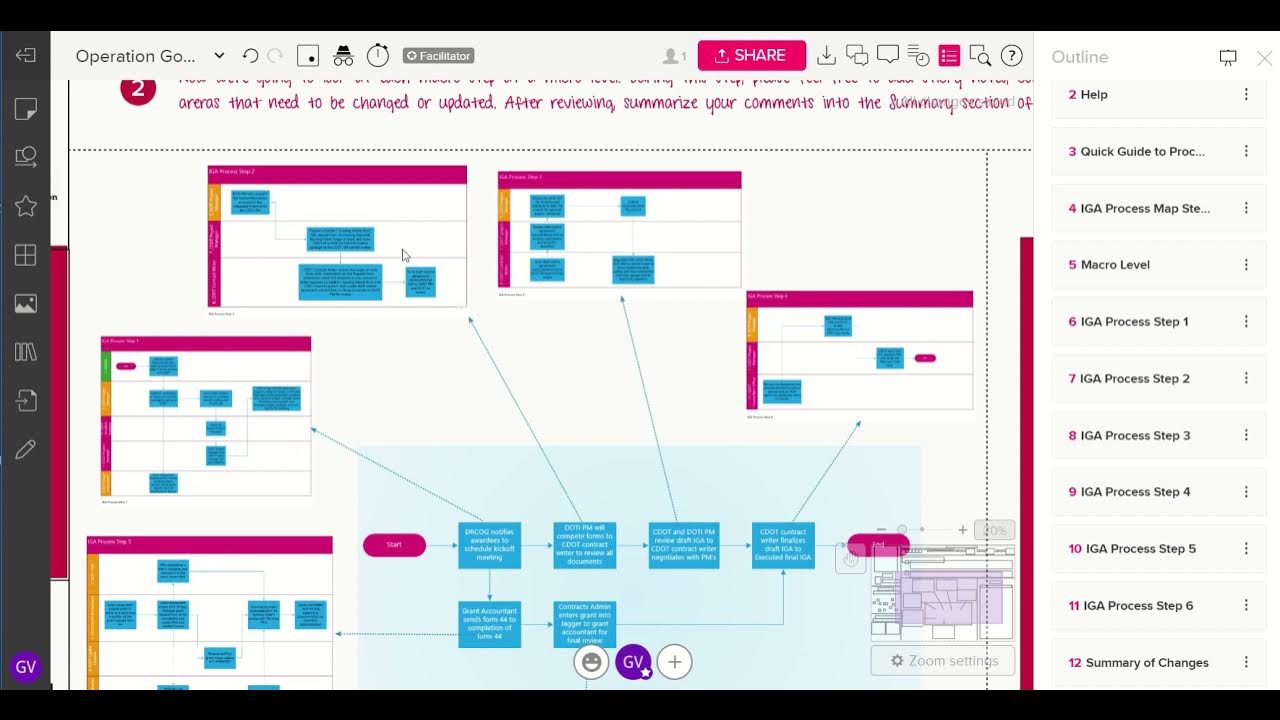The image size is (1280, 720).
Task: Open options menu for IGA Process Map Ste...
Action: [x=1246, y=208]
